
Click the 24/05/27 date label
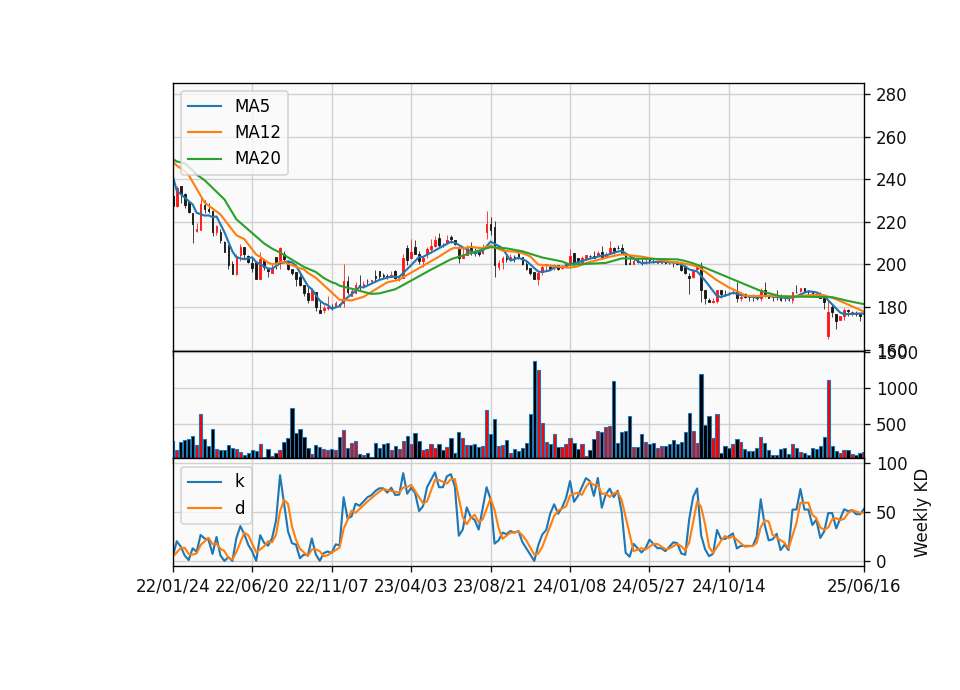[x=649, y=586]
